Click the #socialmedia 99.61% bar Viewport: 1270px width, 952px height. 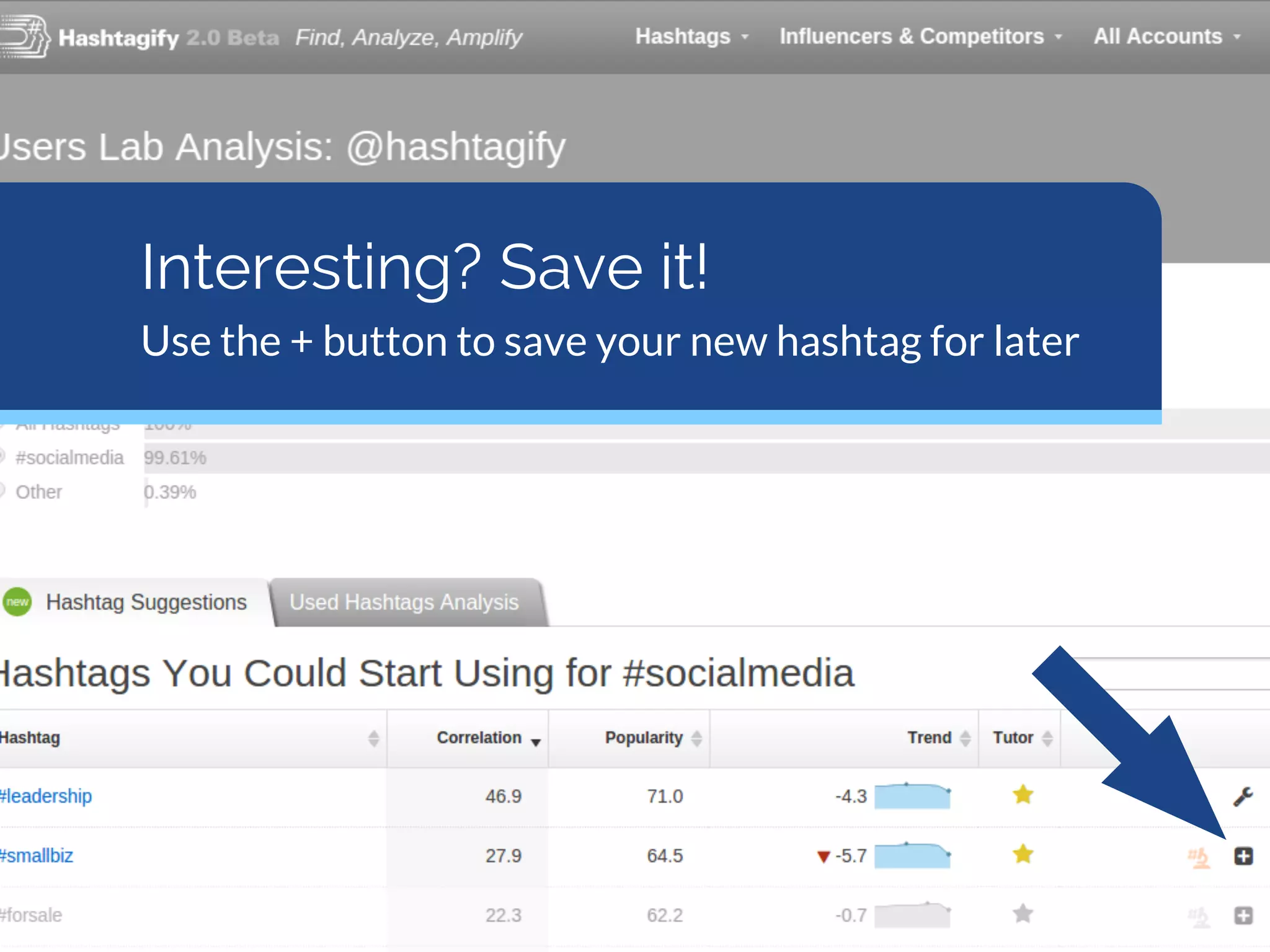707,458
